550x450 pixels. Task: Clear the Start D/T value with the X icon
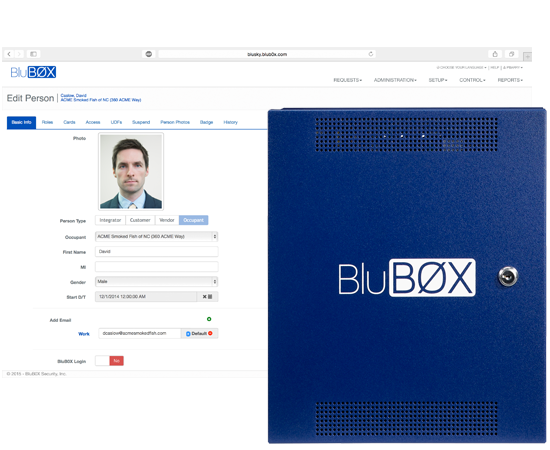[204, 297]
